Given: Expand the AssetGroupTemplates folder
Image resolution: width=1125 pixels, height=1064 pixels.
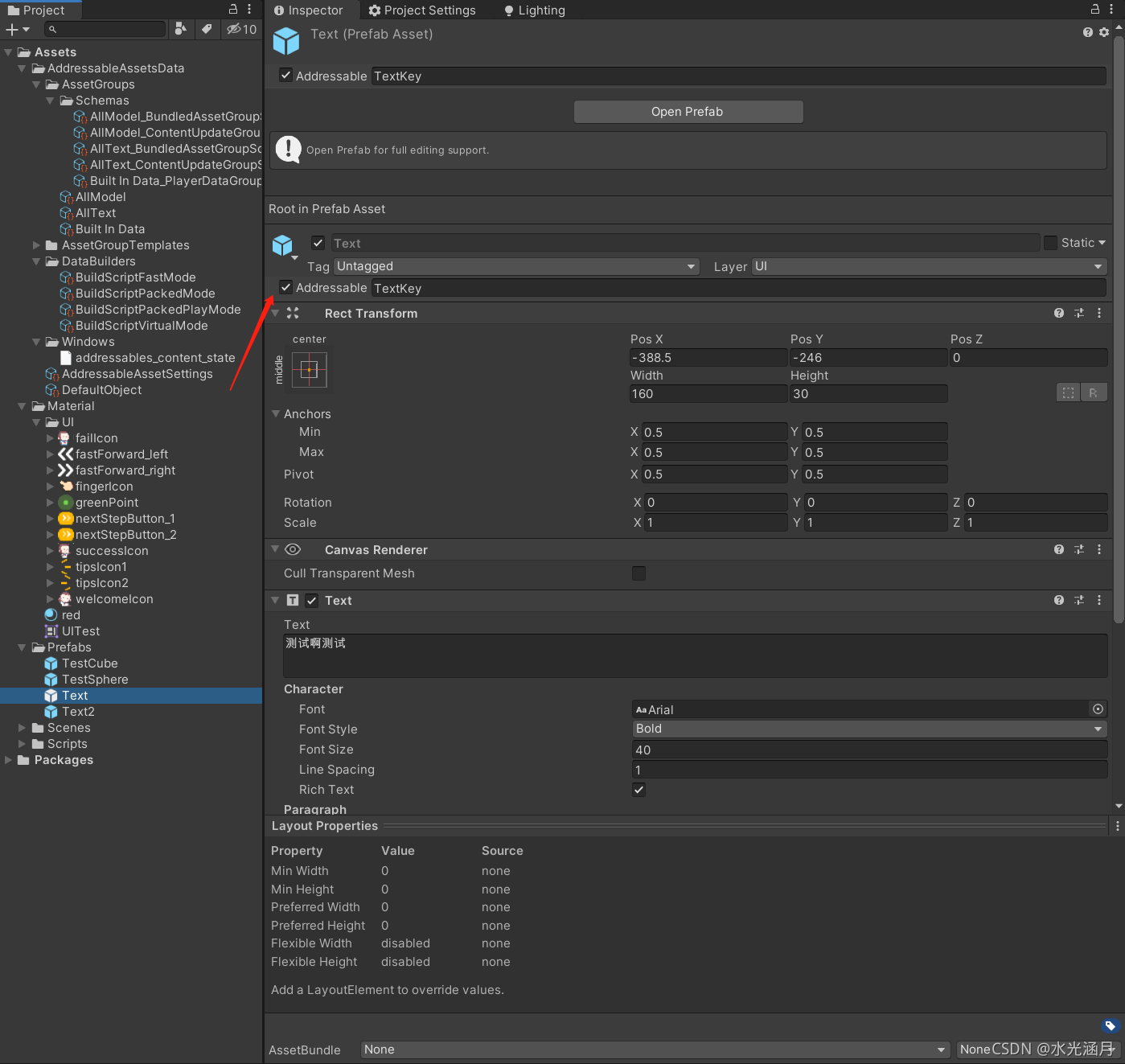Looking at the screenshot, I should pos(36,245).
